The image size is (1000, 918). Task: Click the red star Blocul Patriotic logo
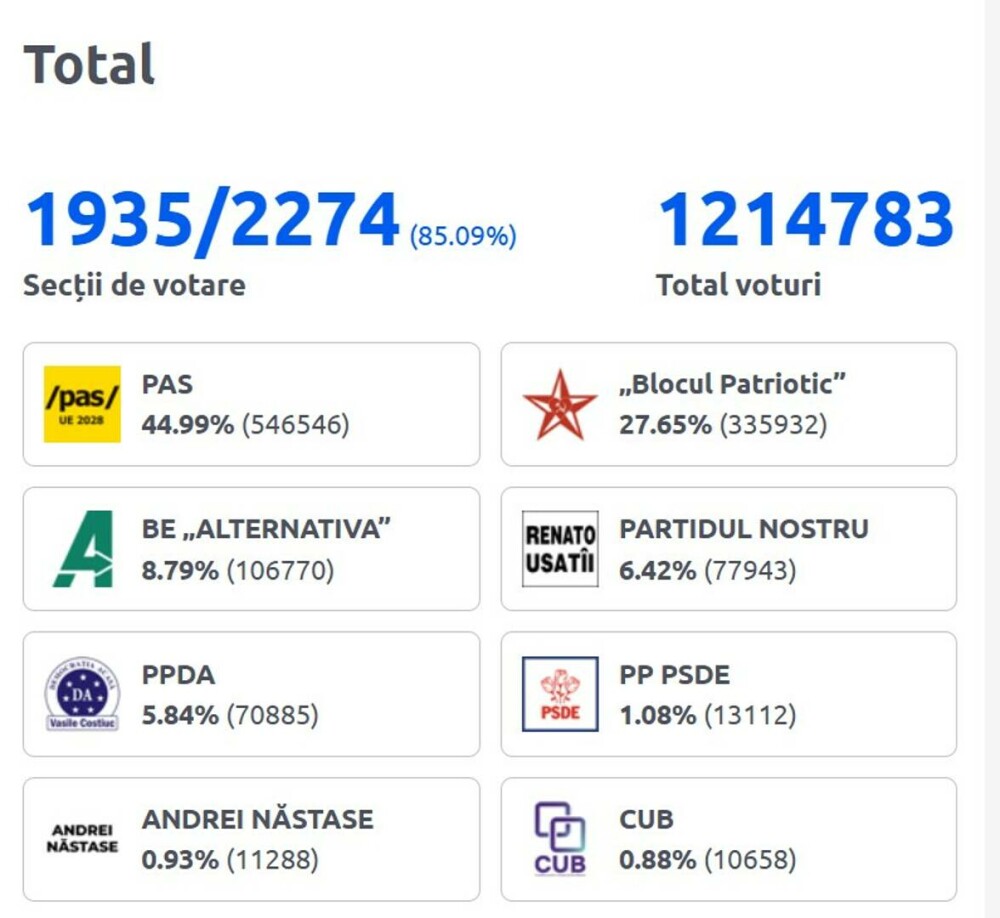560,404
